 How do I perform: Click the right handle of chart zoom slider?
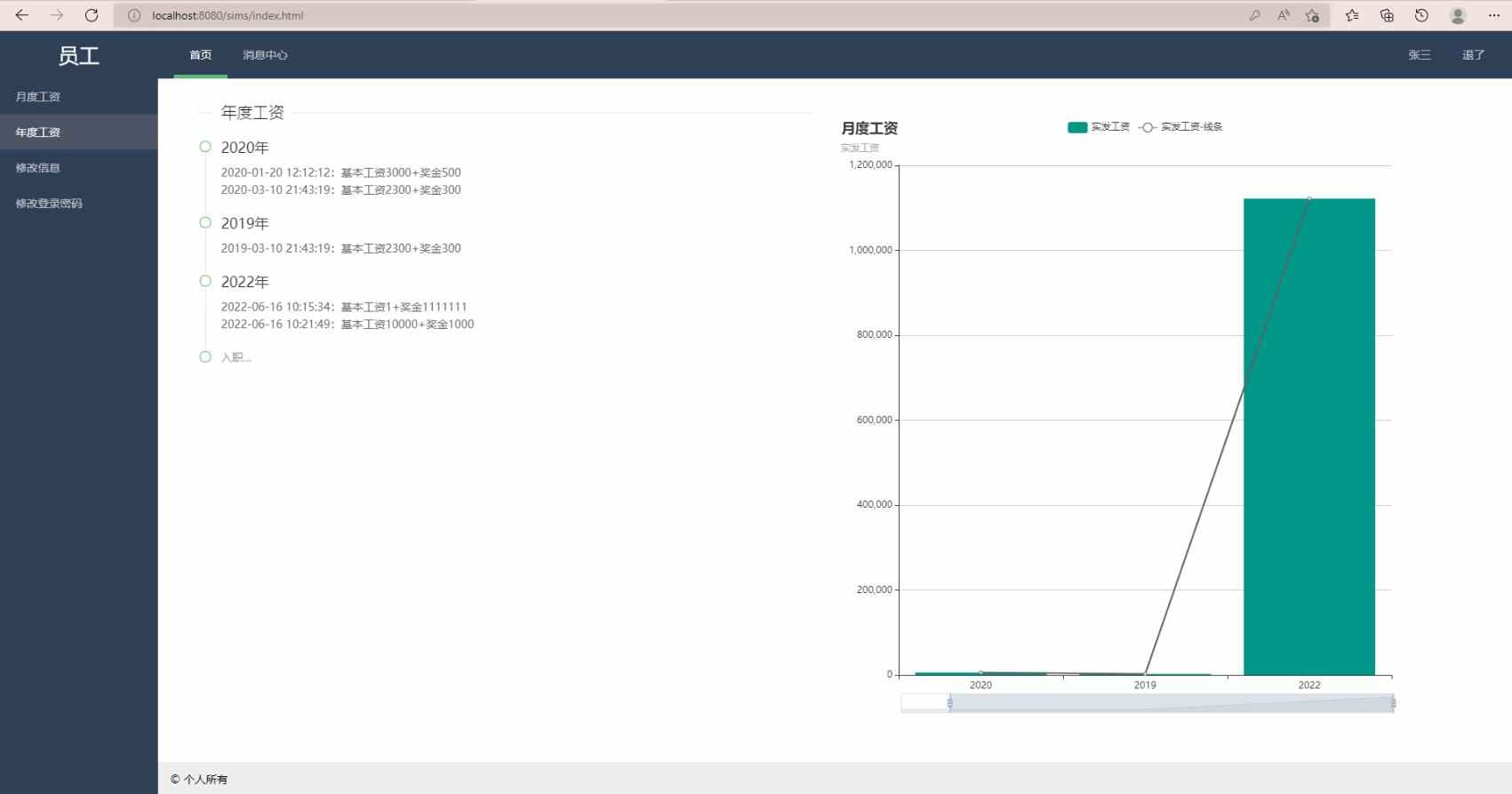point(1393,703)
